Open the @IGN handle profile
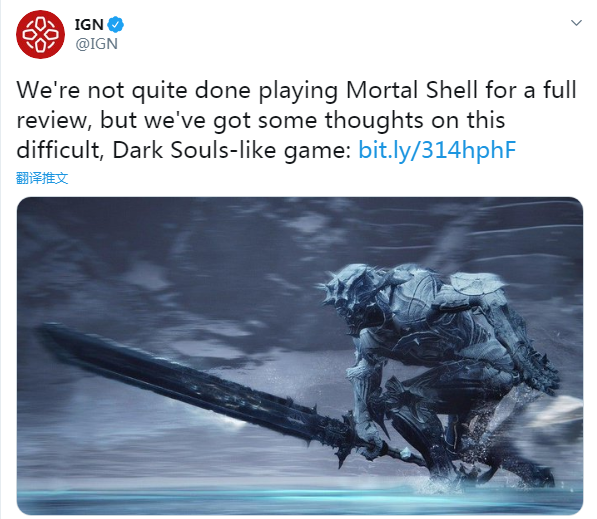597x519 pixels. tap(96, 44)
